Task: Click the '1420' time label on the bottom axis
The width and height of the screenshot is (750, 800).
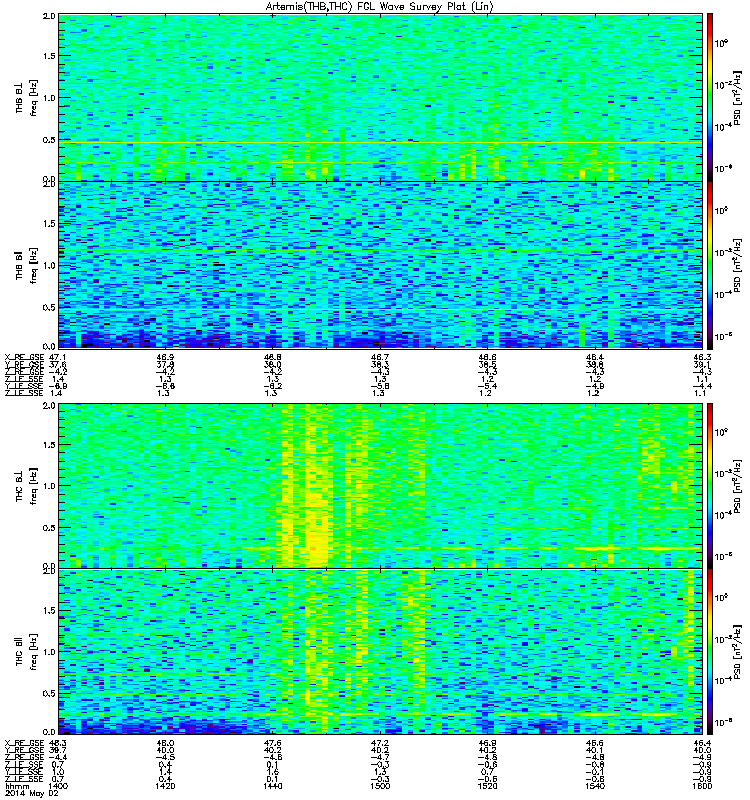Action: pos(165,786)
